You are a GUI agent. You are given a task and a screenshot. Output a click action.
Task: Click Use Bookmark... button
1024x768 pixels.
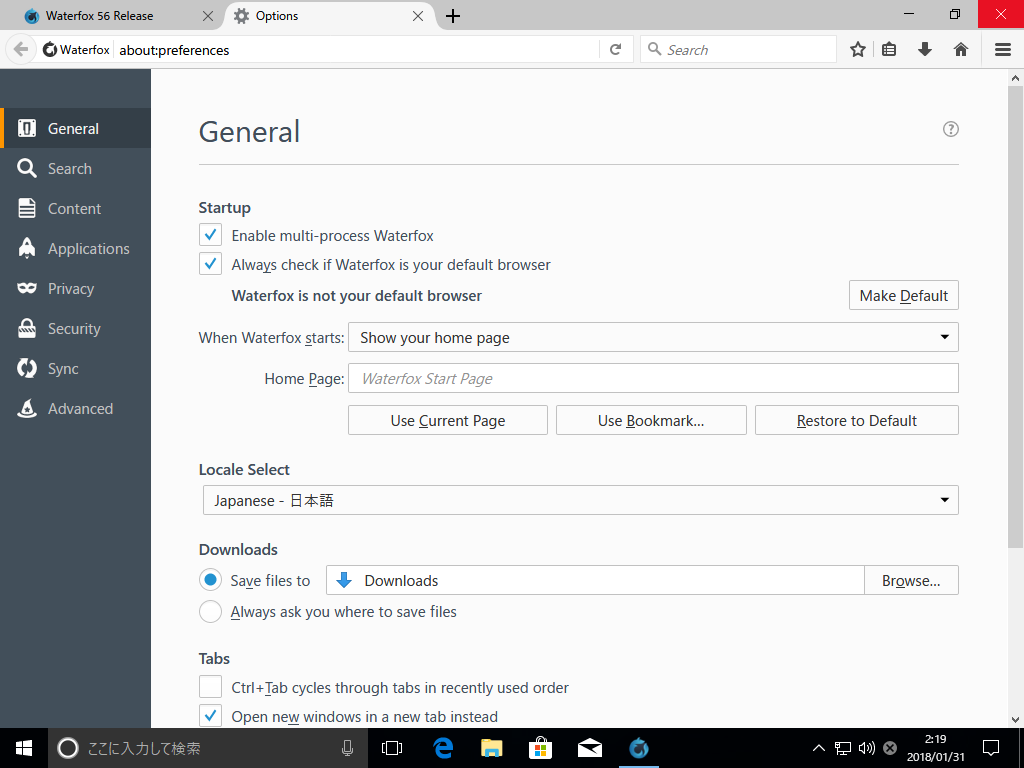point(651,420)
